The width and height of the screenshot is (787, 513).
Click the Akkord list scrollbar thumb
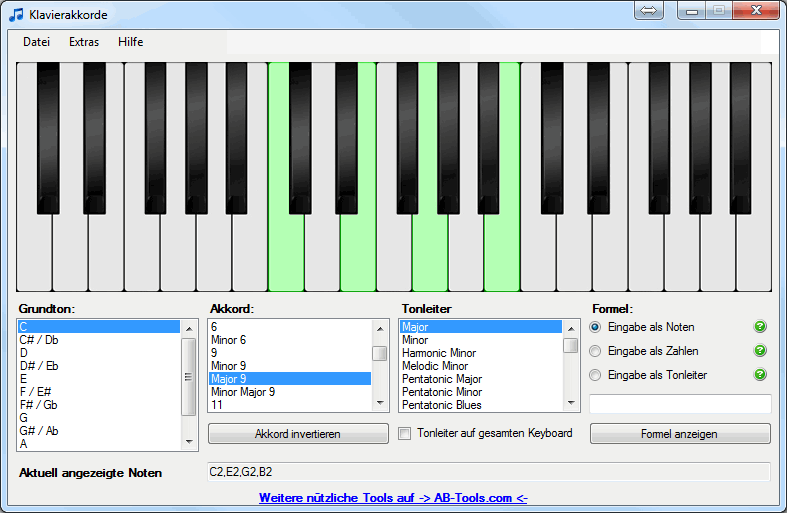point(380,353)
